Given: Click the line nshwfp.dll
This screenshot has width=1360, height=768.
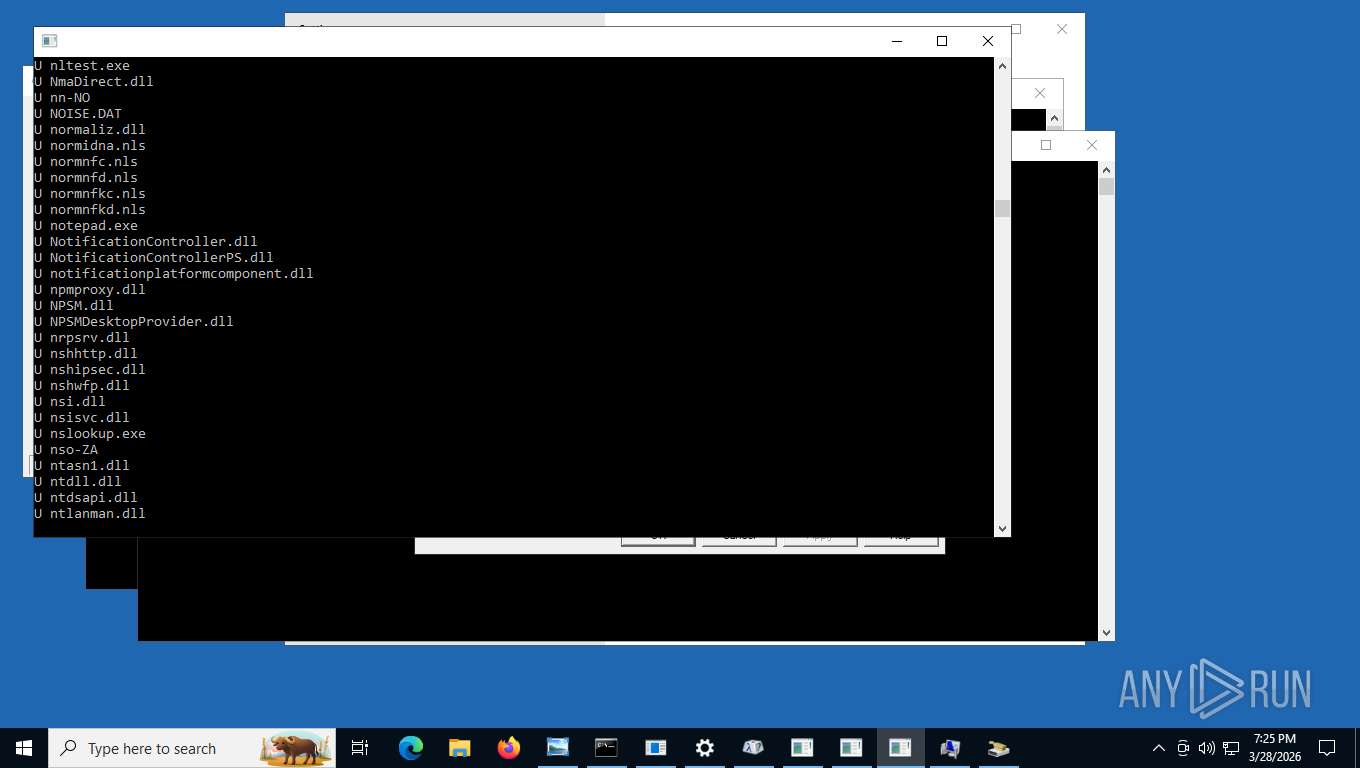Looking at the screenshot, I should [x=90, y=385].
